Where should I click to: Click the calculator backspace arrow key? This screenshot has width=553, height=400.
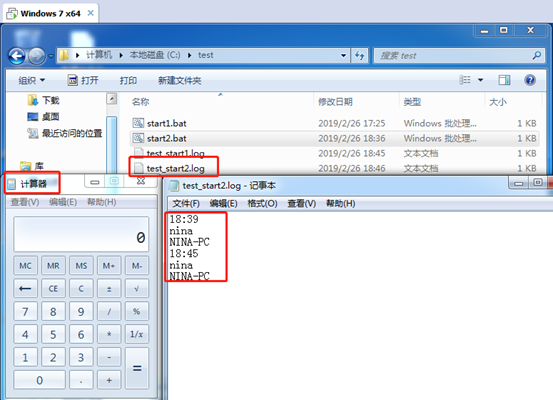(x=25, y=289)
